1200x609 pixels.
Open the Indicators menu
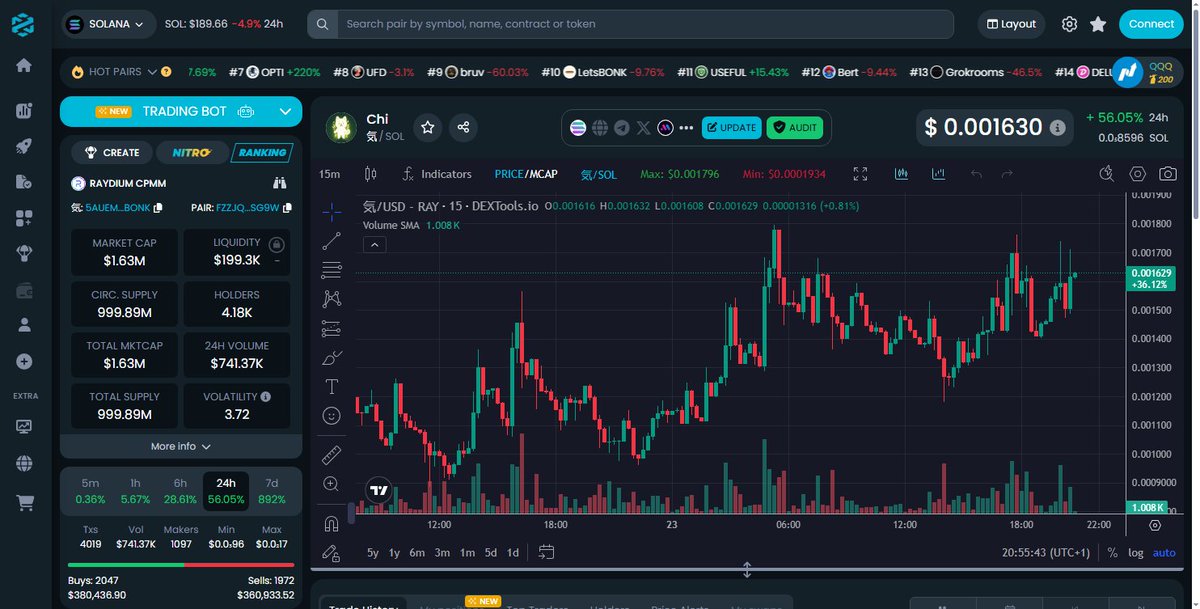point(436,174)
